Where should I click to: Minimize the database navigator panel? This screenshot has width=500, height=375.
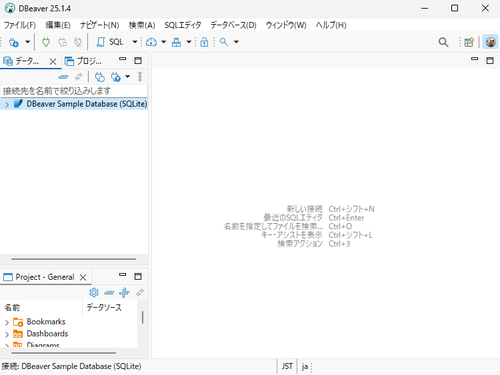123,59
